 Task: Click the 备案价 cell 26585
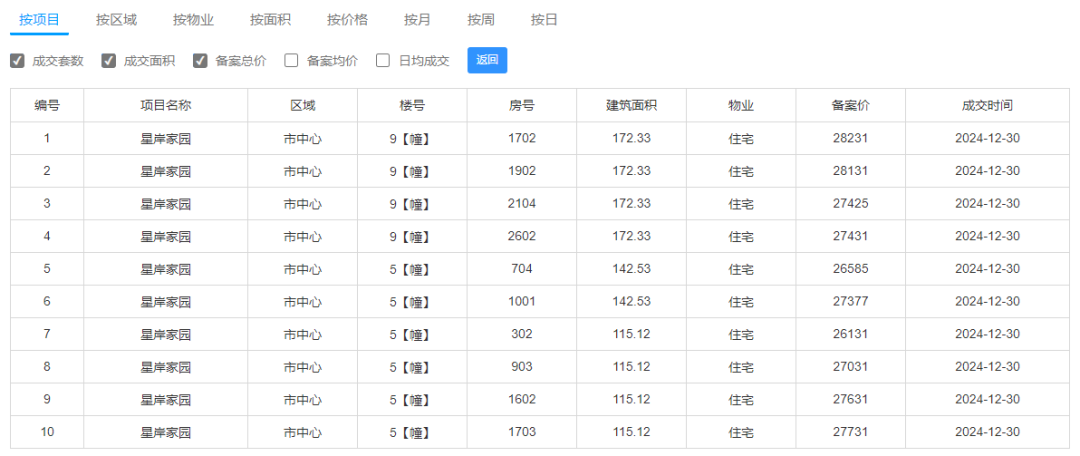click(x=851, y=269)
